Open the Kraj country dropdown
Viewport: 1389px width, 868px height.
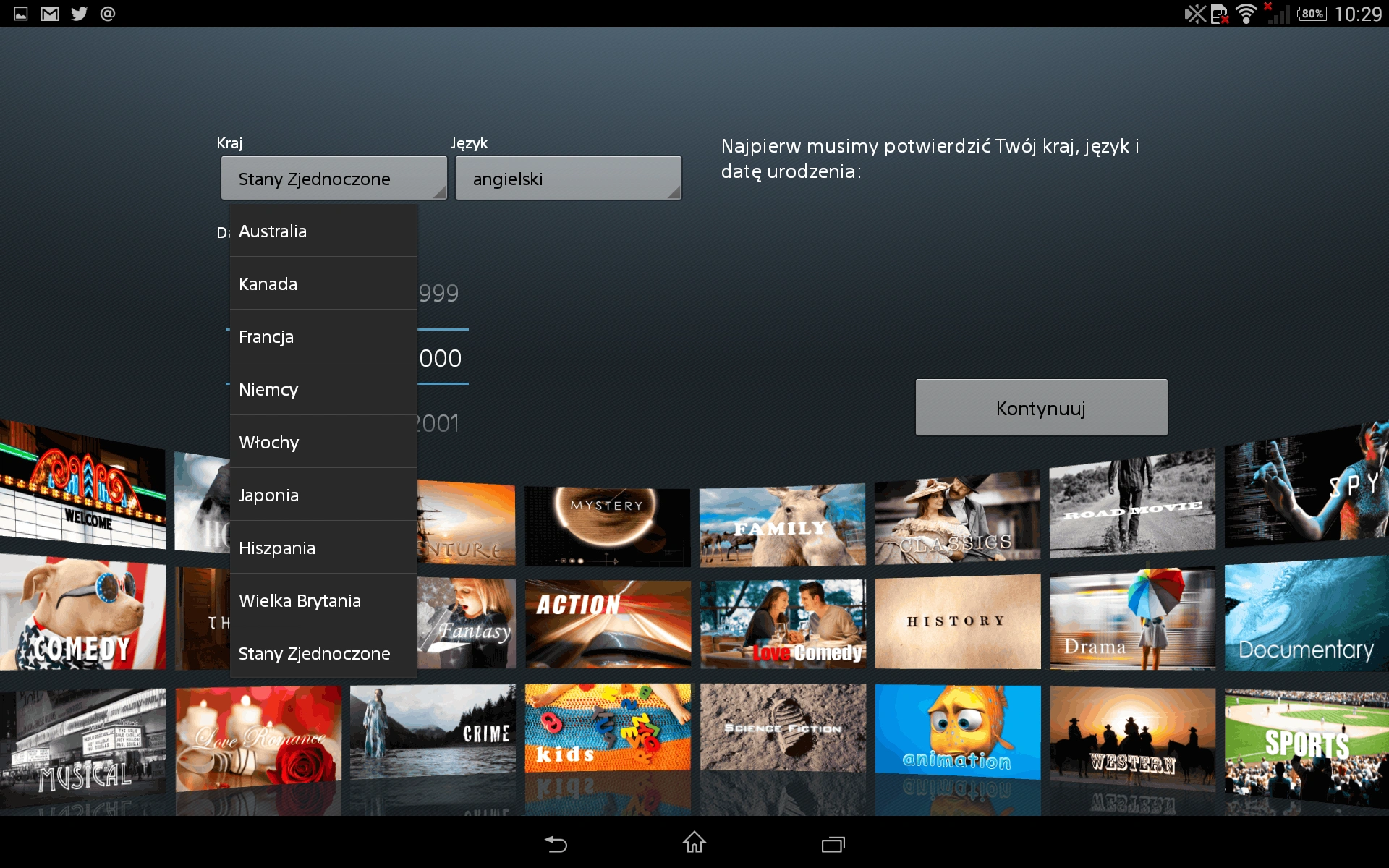pyautogui.click(x=334, y=179)
